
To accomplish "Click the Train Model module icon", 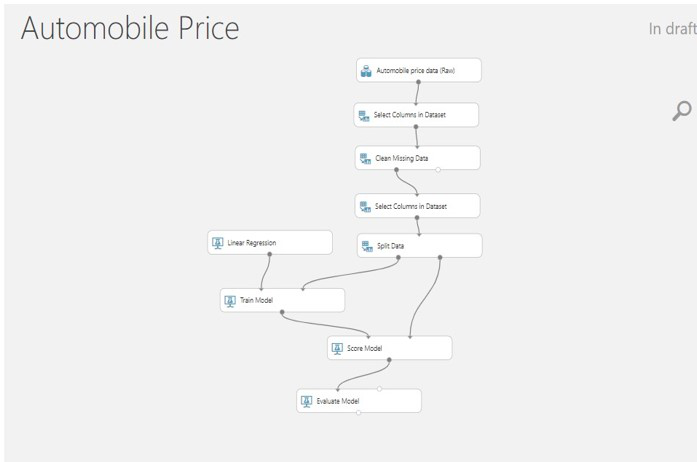I will (x=231, y=300).
